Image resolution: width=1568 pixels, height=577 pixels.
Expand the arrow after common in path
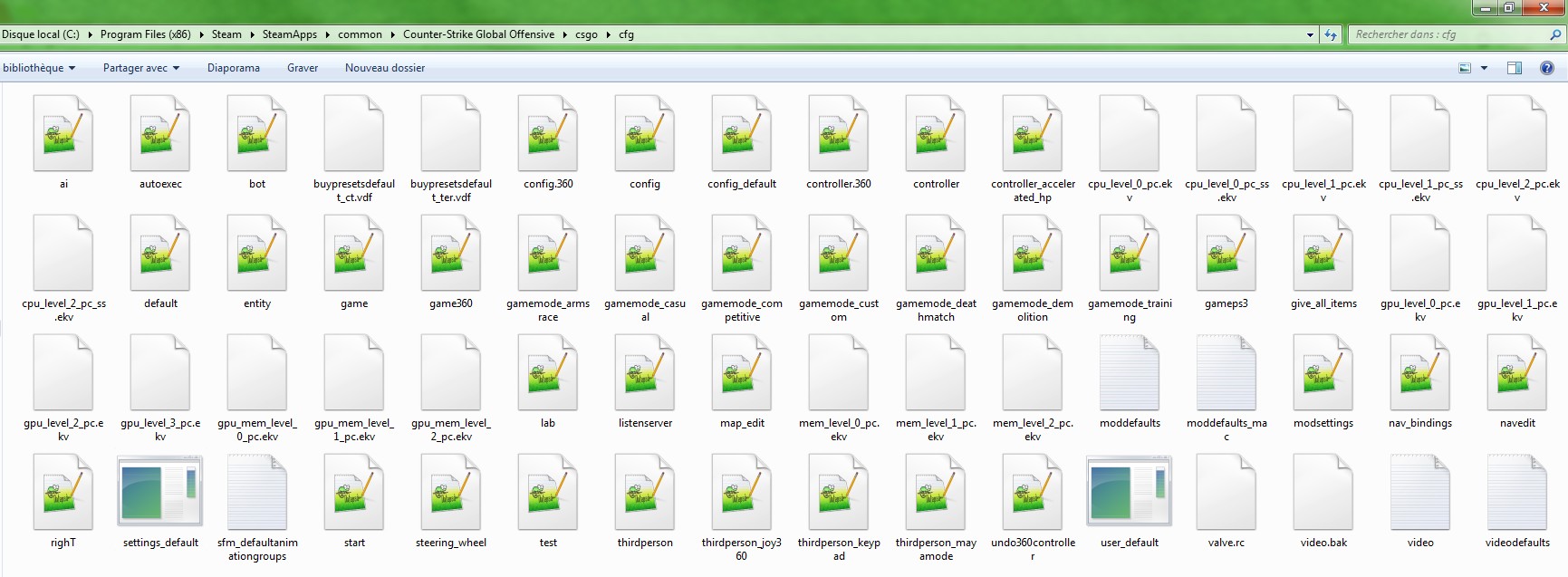pos(392,34)
